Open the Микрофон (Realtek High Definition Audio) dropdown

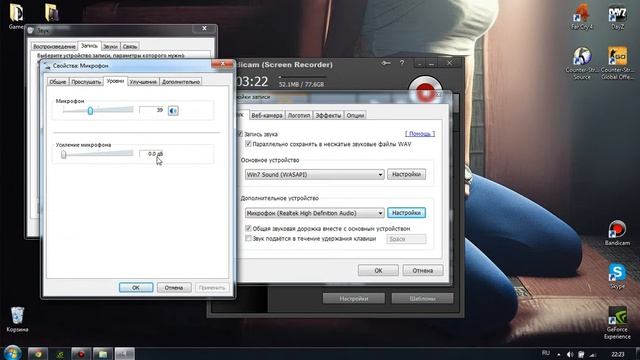314,213
